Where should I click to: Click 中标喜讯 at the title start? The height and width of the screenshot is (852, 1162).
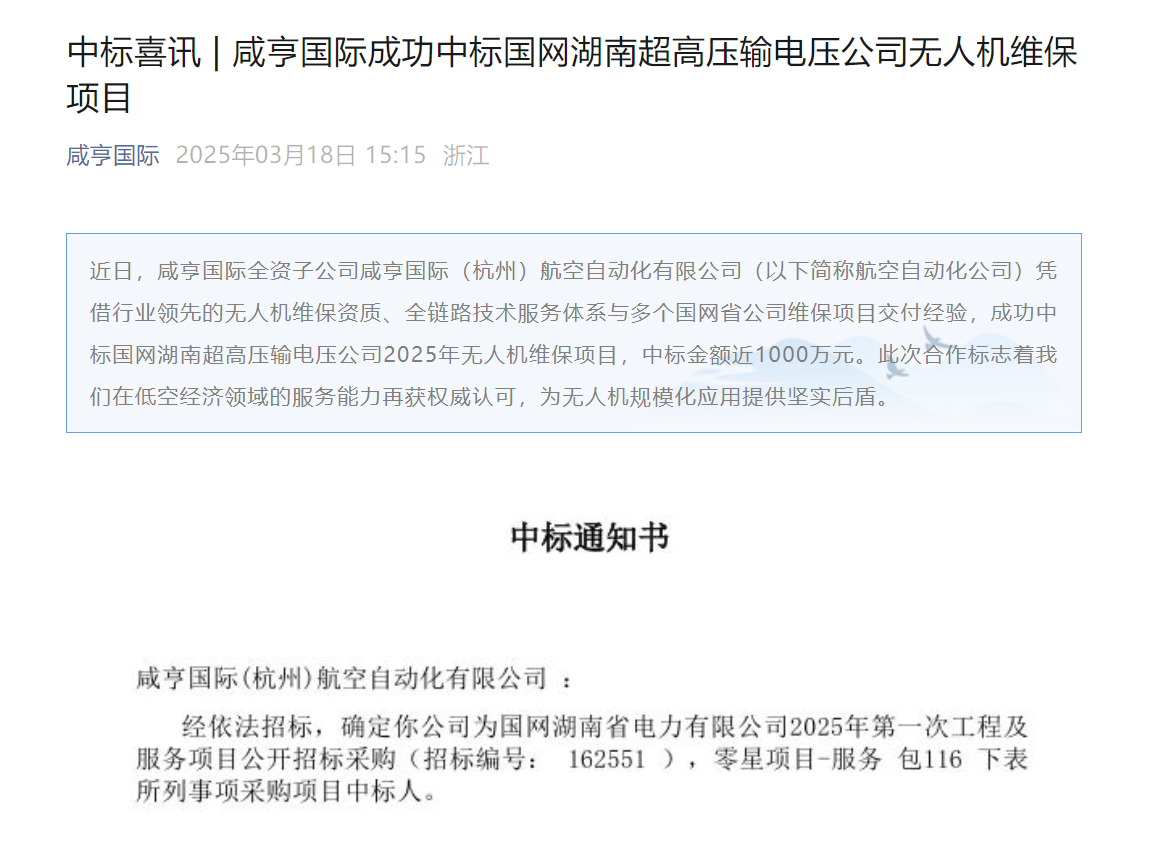(134, 53)
